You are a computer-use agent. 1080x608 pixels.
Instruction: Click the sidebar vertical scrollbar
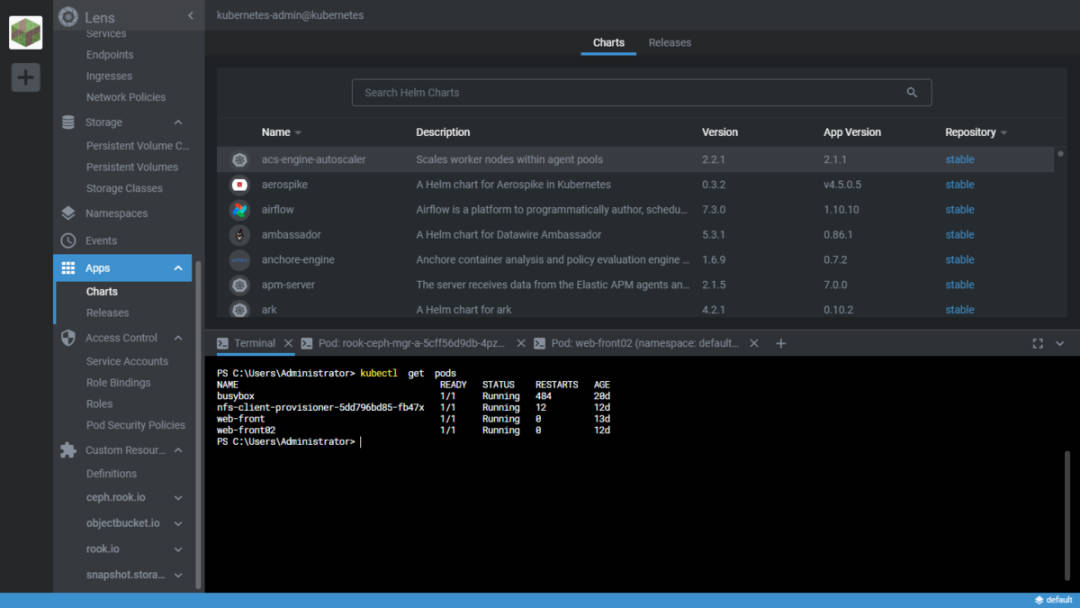(198, 425)
